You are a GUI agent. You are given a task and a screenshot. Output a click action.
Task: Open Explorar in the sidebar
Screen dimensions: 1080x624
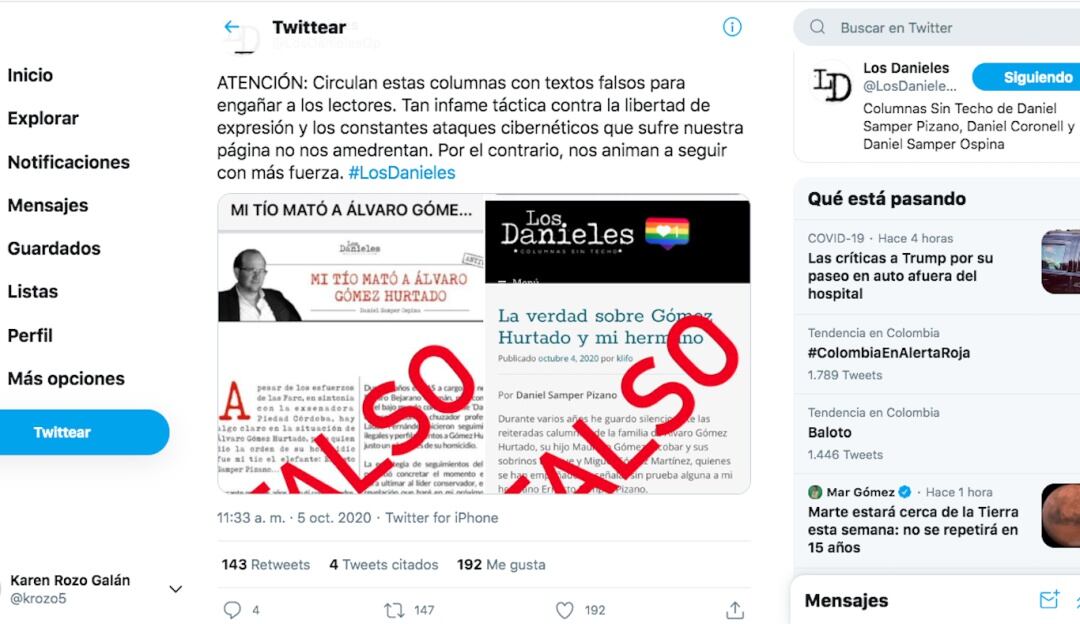click(x=43, y=118)
